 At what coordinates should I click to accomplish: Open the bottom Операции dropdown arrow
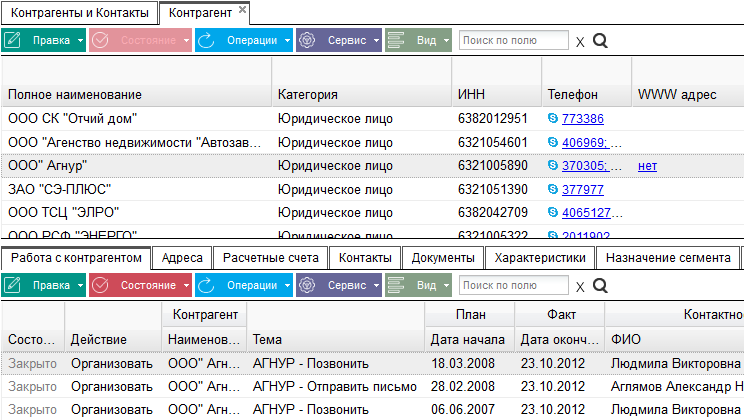287,286
